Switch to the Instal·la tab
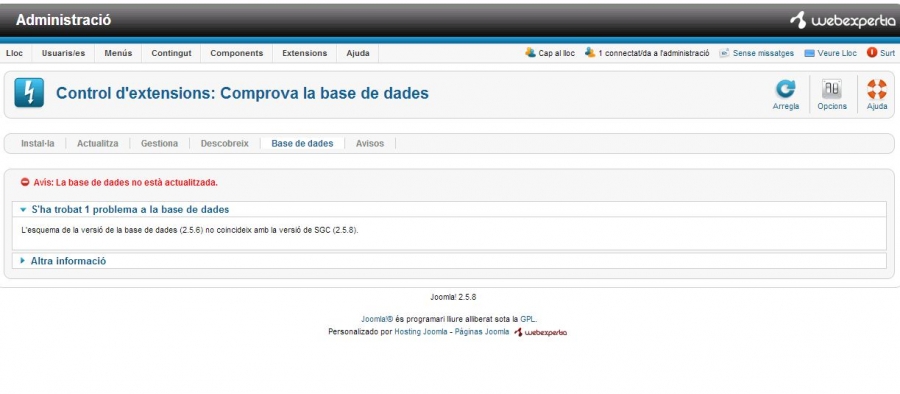Viewport: 900px width, 394px height. [38, 144]
